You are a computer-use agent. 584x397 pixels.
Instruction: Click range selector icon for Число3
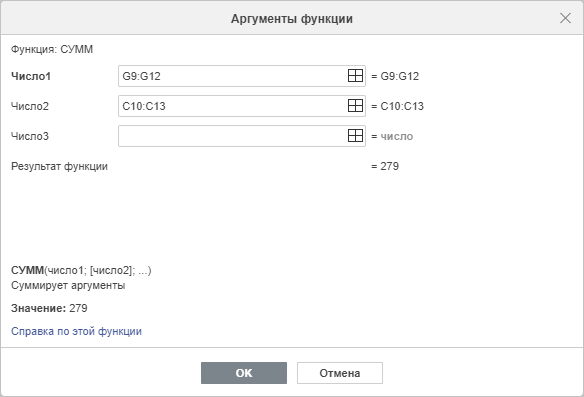[x=355, y=136]
